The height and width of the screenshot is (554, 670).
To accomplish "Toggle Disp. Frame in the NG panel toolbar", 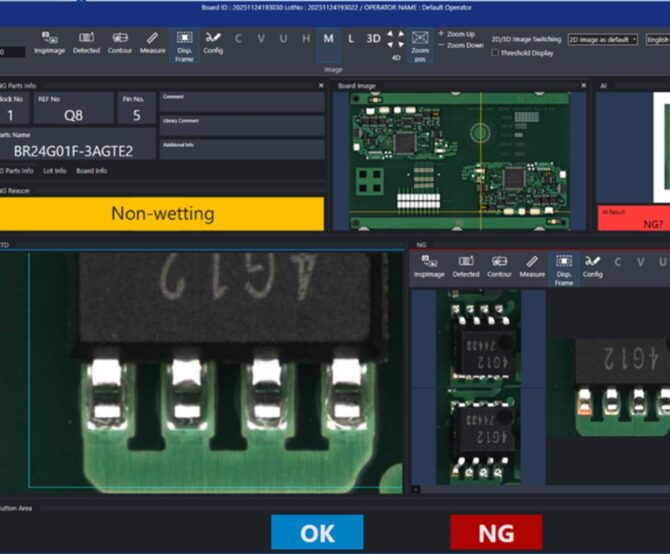I will tap(564, 270).
